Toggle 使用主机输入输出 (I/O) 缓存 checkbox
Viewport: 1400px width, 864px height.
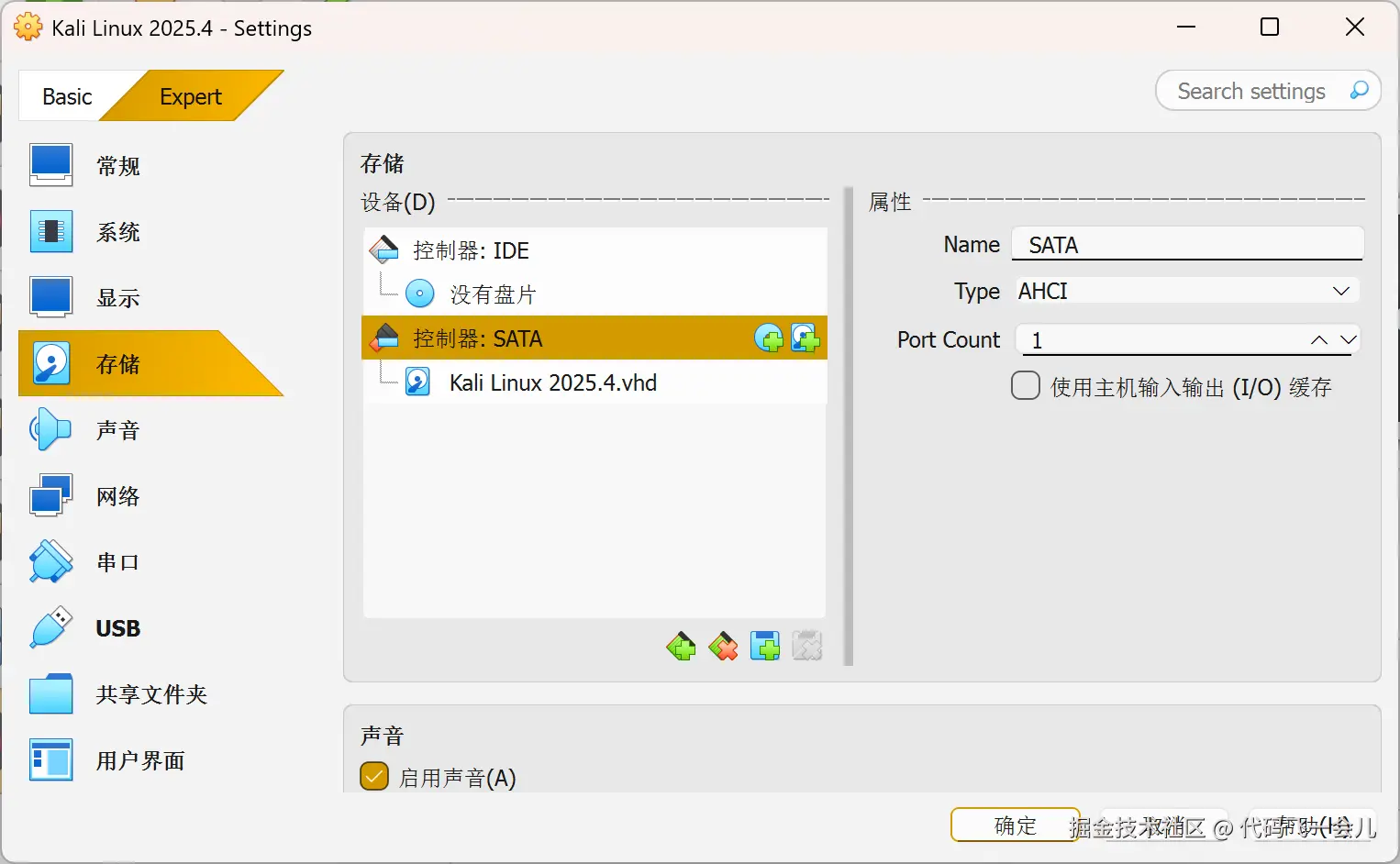tap(1026, 386)
